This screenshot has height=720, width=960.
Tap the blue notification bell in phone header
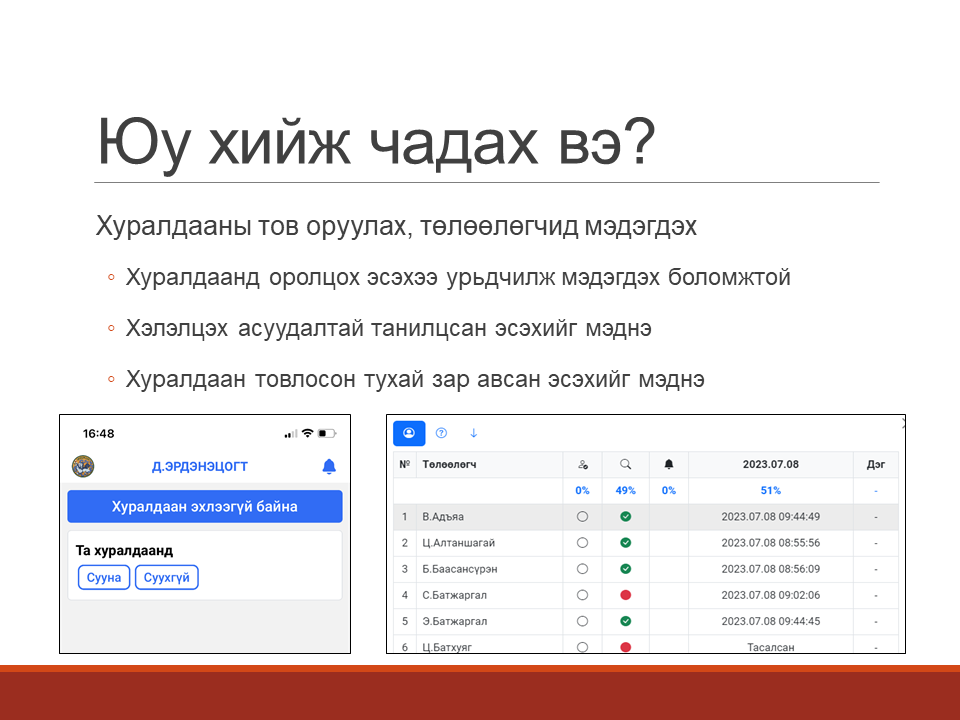pyautogui.click(x=329, y=466)
